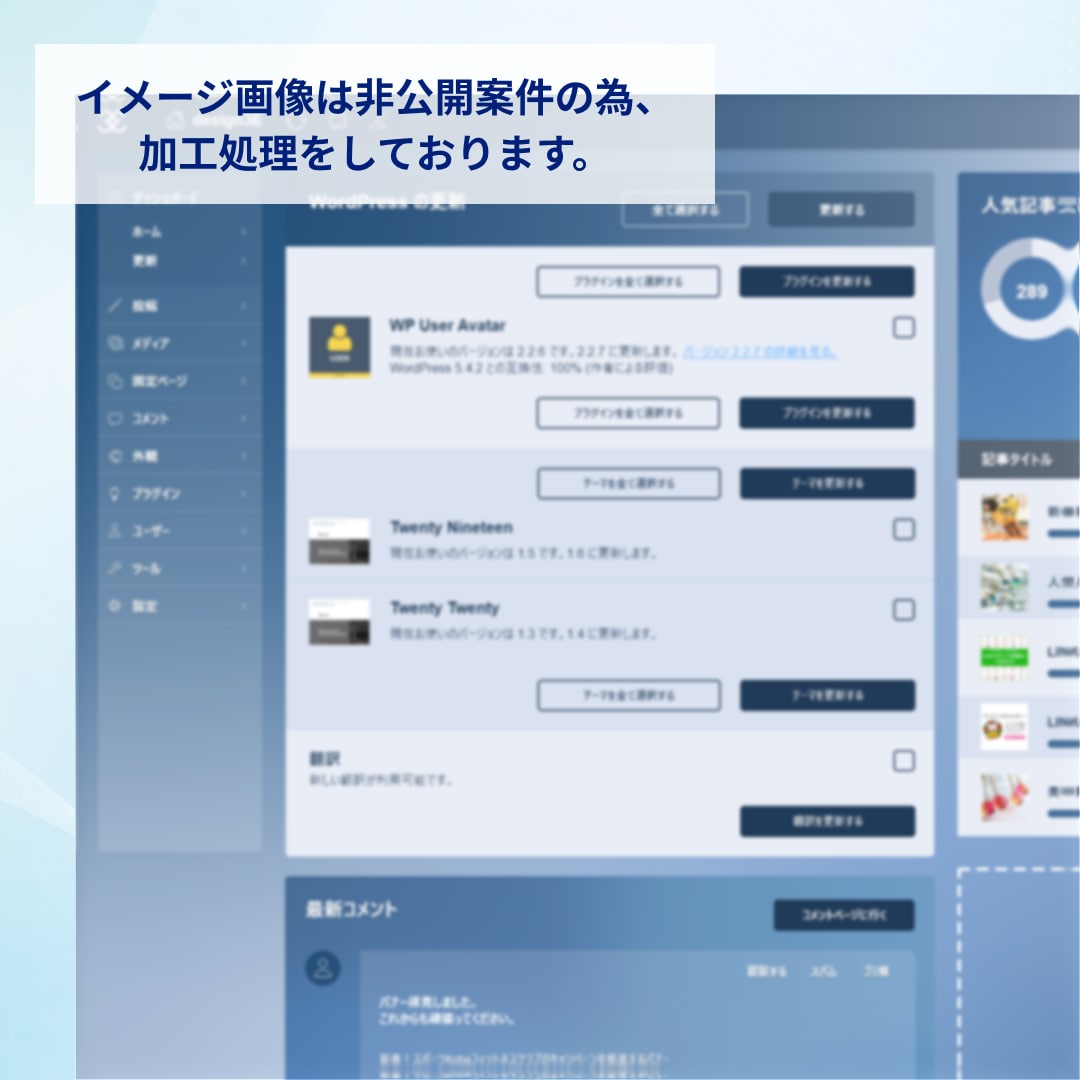This screenshot has height=1080, width=1080.
Task: Expand the 固定ページ row chevron
Action: point(244,381)
